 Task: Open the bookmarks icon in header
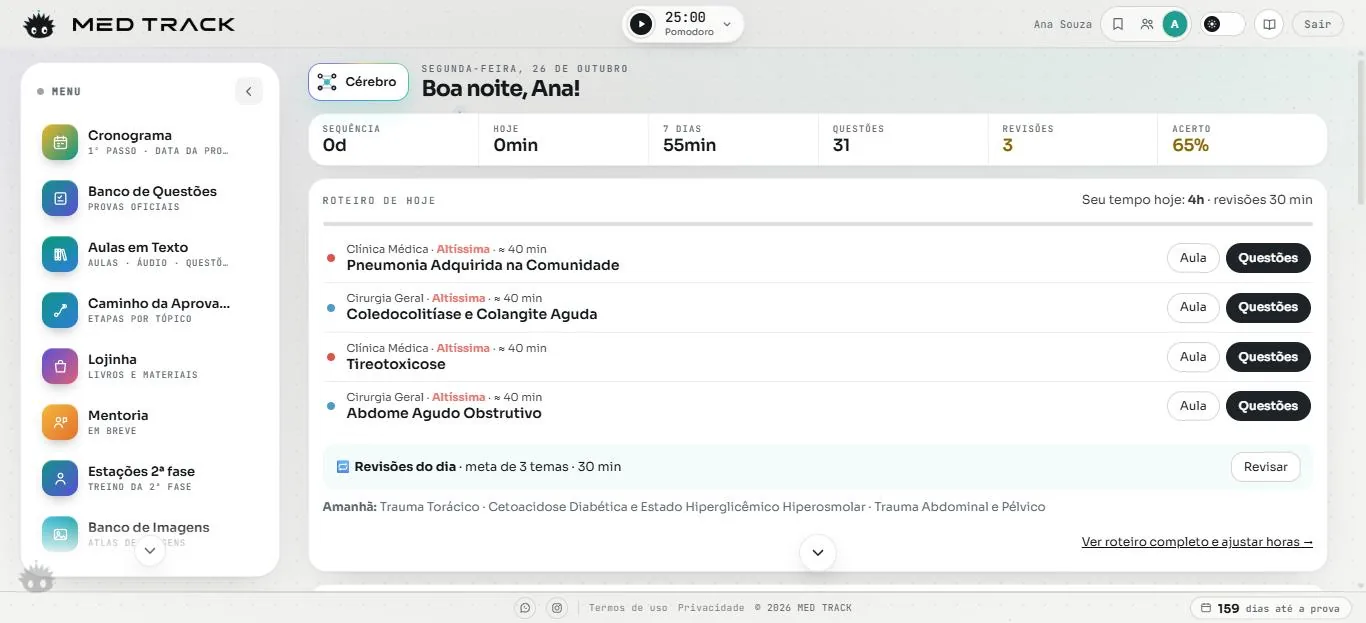[x=1118, y=24]
